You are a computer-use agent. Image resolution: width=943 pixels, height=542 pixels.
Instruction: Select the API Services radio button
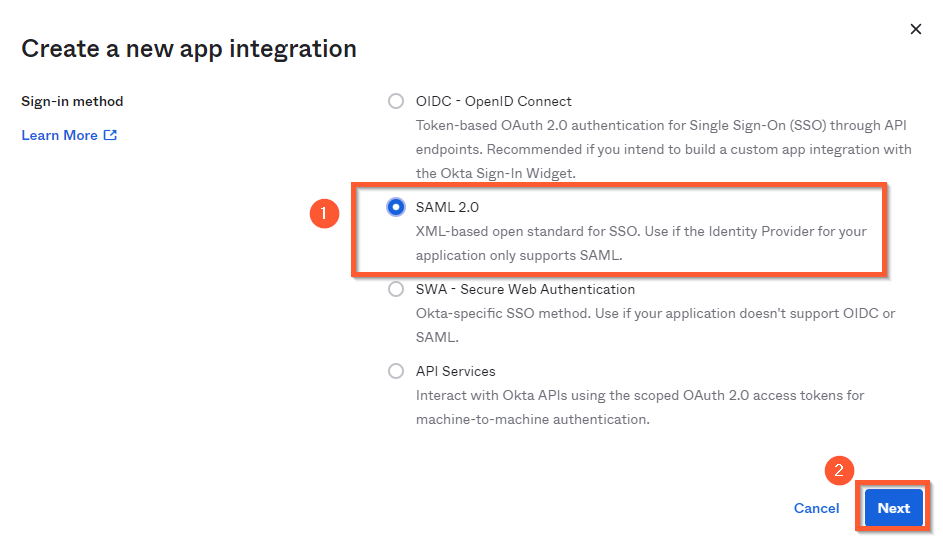(396, 371)
